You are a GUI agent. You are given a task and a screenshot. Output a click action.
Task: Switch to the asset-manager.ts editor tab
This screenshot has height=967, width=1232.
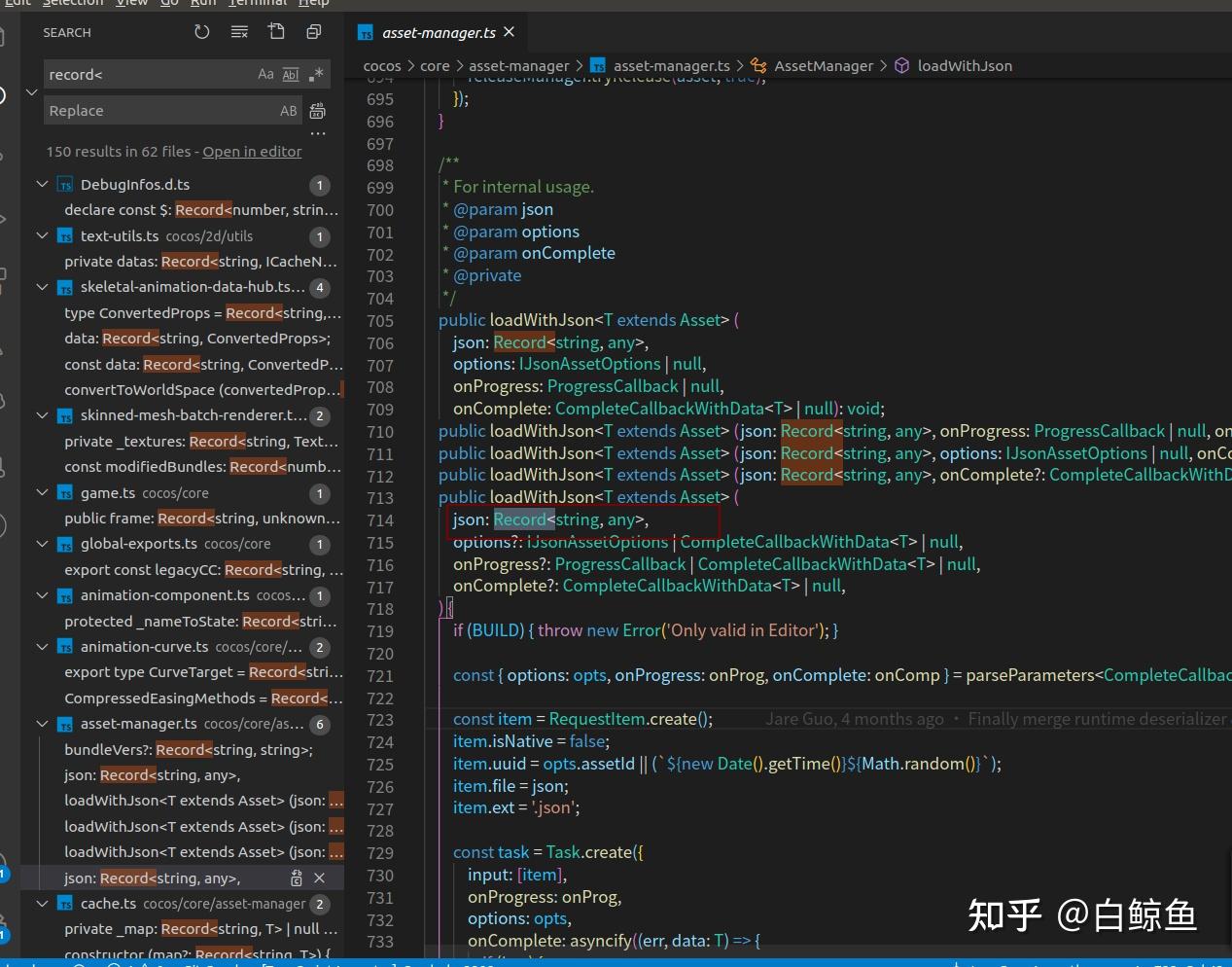pyautogui.click(x=438, y=33)
